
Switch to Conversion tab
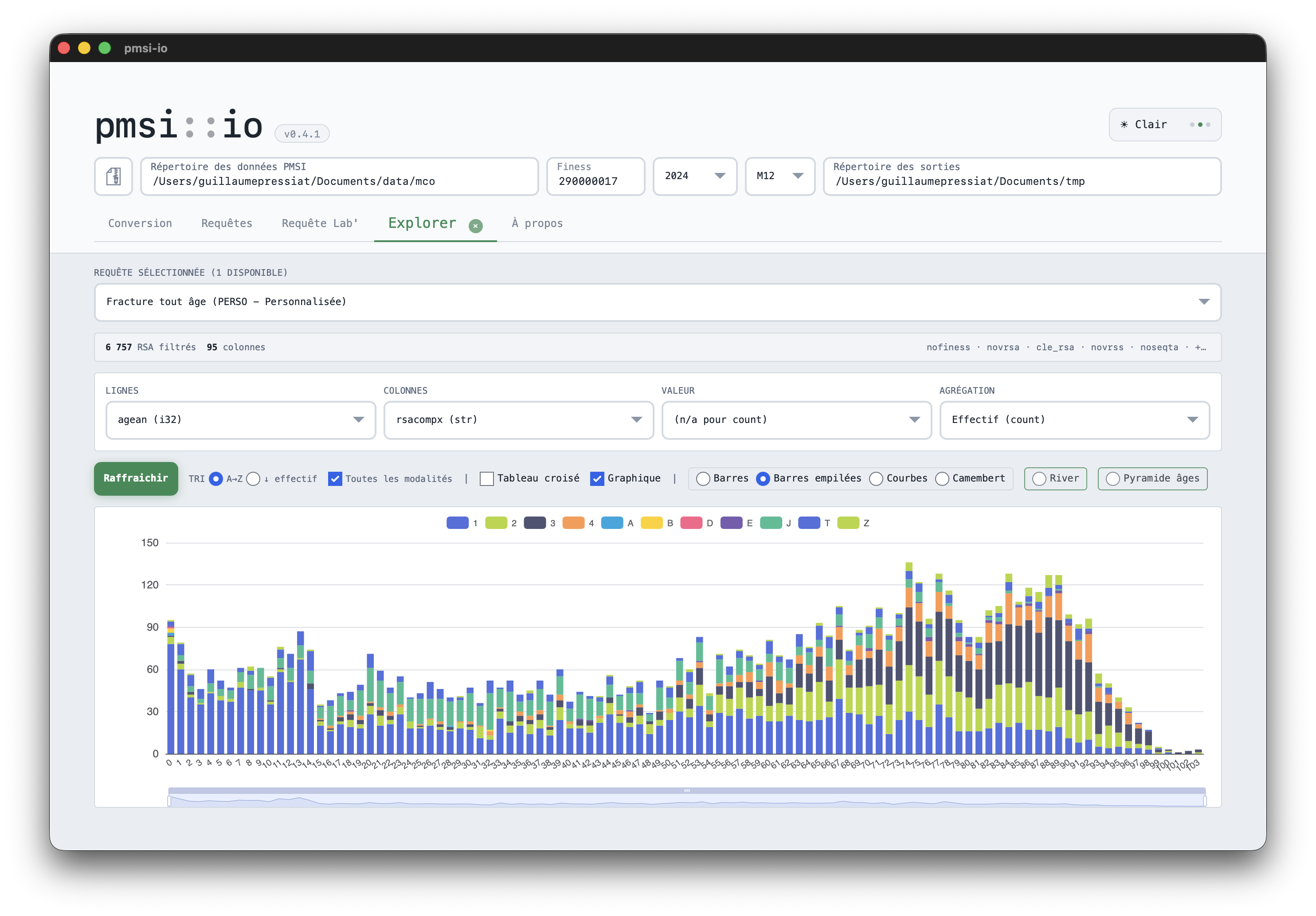click(x=140, y=223)
